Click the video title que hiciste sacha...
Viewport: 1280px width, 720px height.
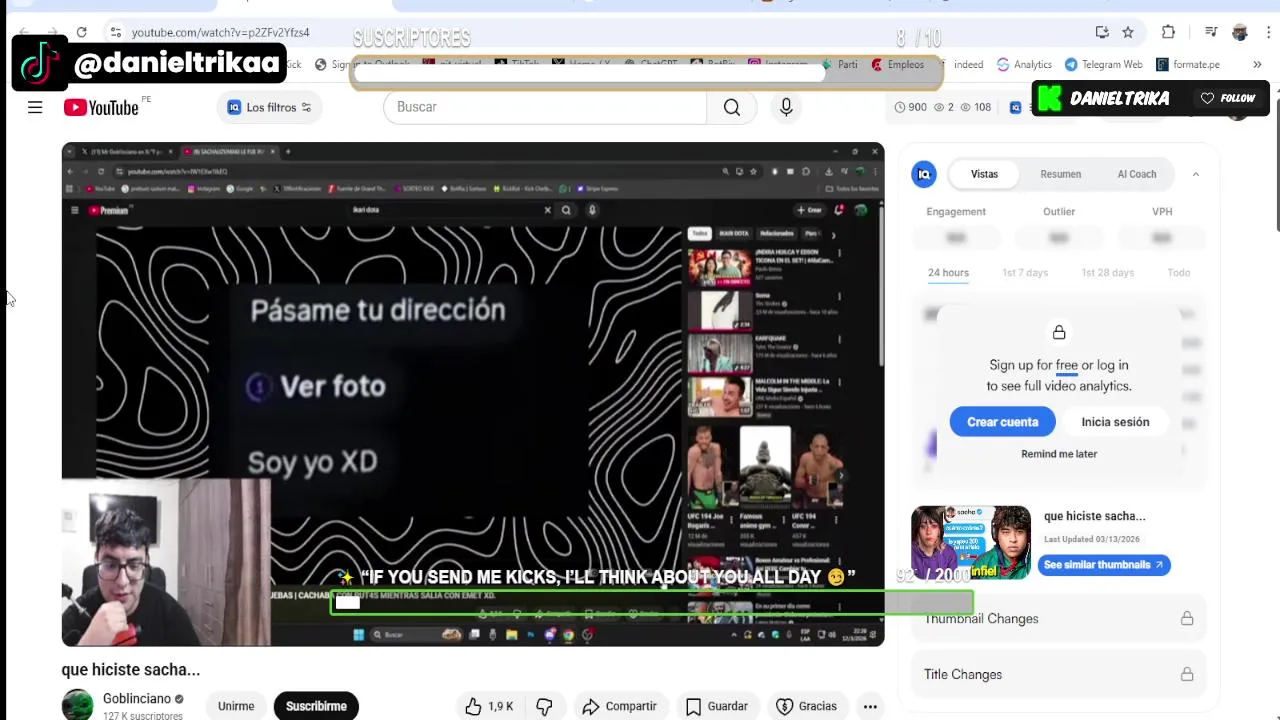[131, 670]
